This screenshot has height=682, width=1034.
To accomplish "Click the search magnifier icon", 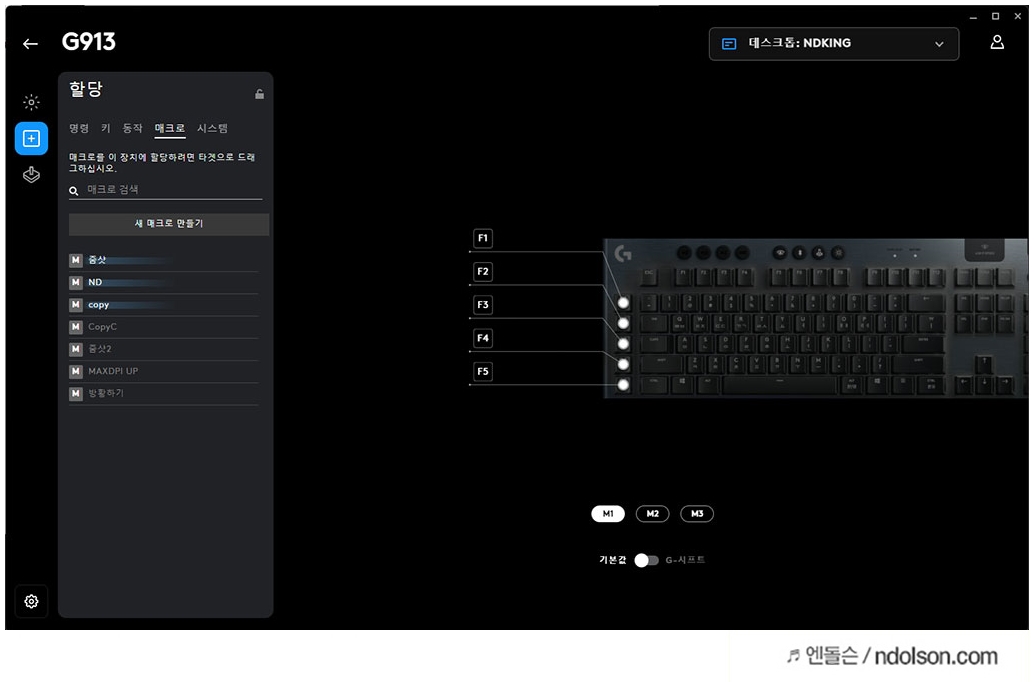I will tap(74, 191).
